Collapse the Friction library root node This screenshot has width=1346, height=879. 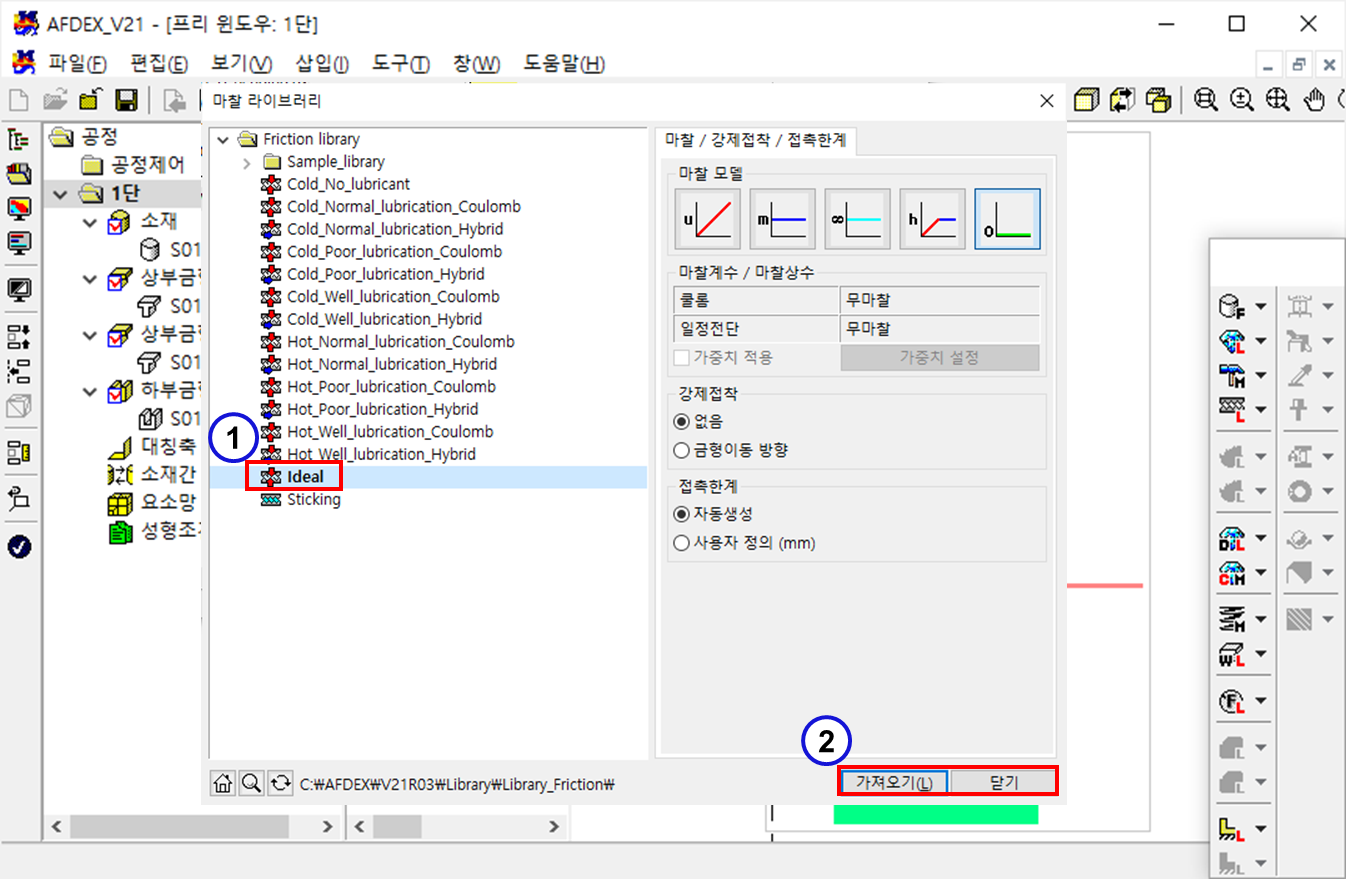223,139
